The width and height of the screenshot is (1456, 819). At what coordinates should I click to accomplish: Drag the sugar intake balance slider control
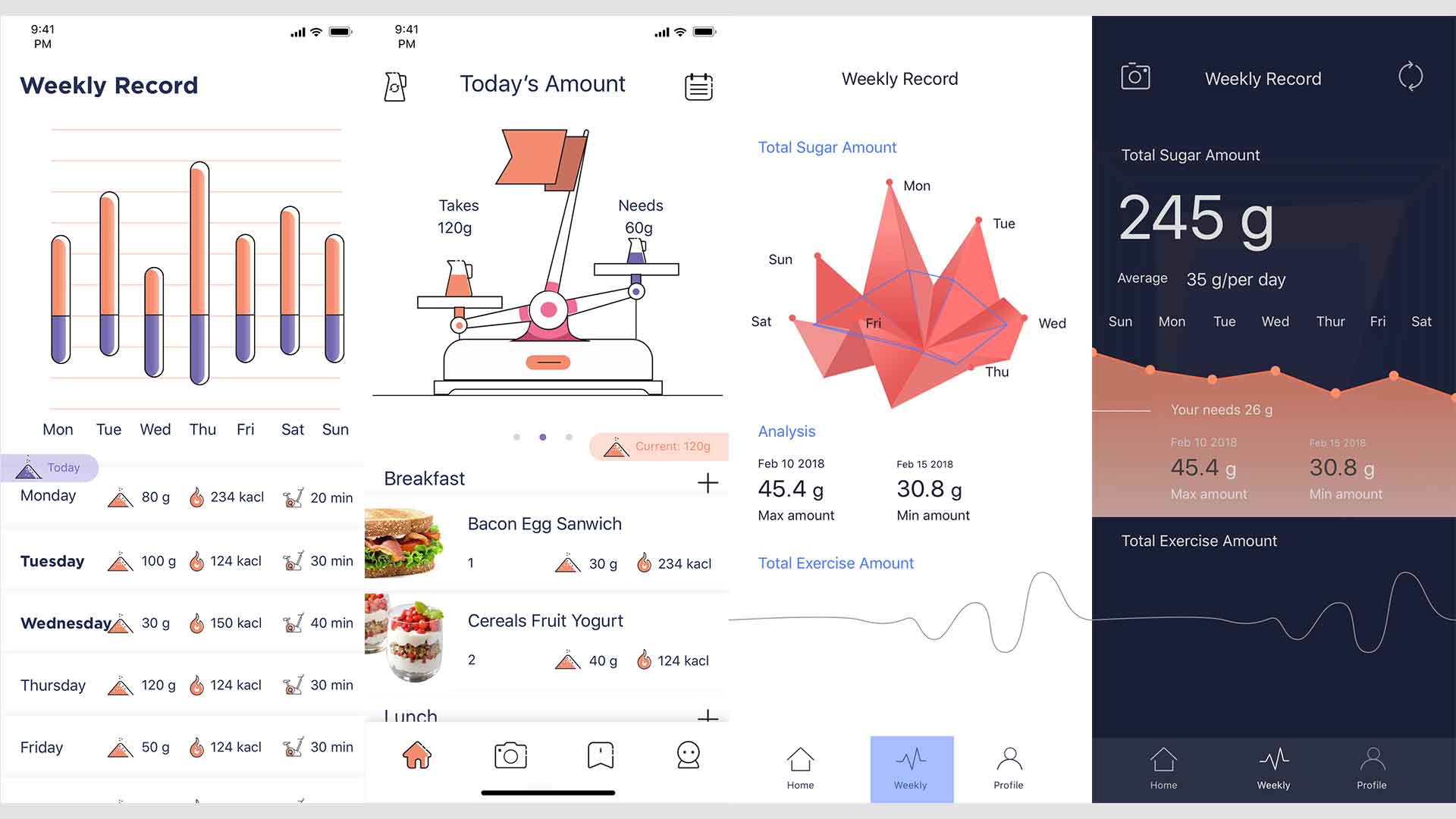coord(547,362)
